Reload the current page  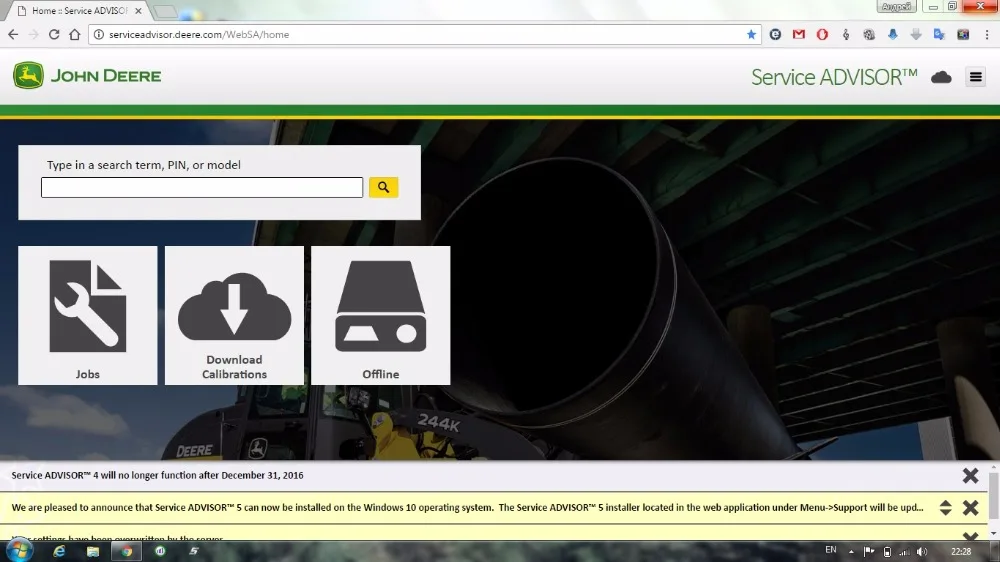[x=54, y=34]
